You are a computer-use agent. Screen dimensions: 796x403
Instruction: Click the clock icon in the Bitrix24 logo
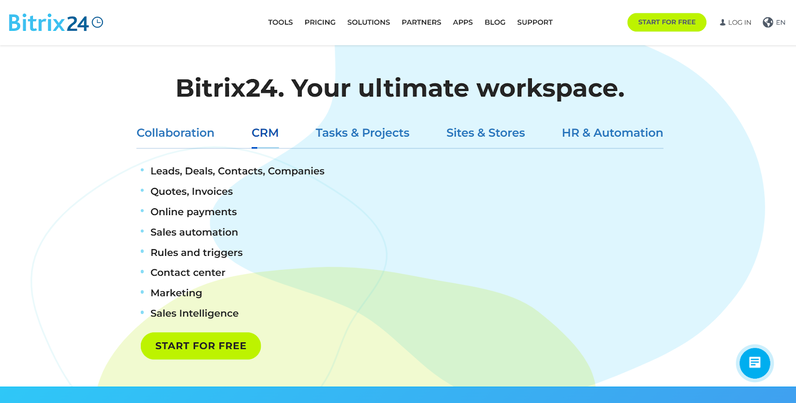(97, 22)
